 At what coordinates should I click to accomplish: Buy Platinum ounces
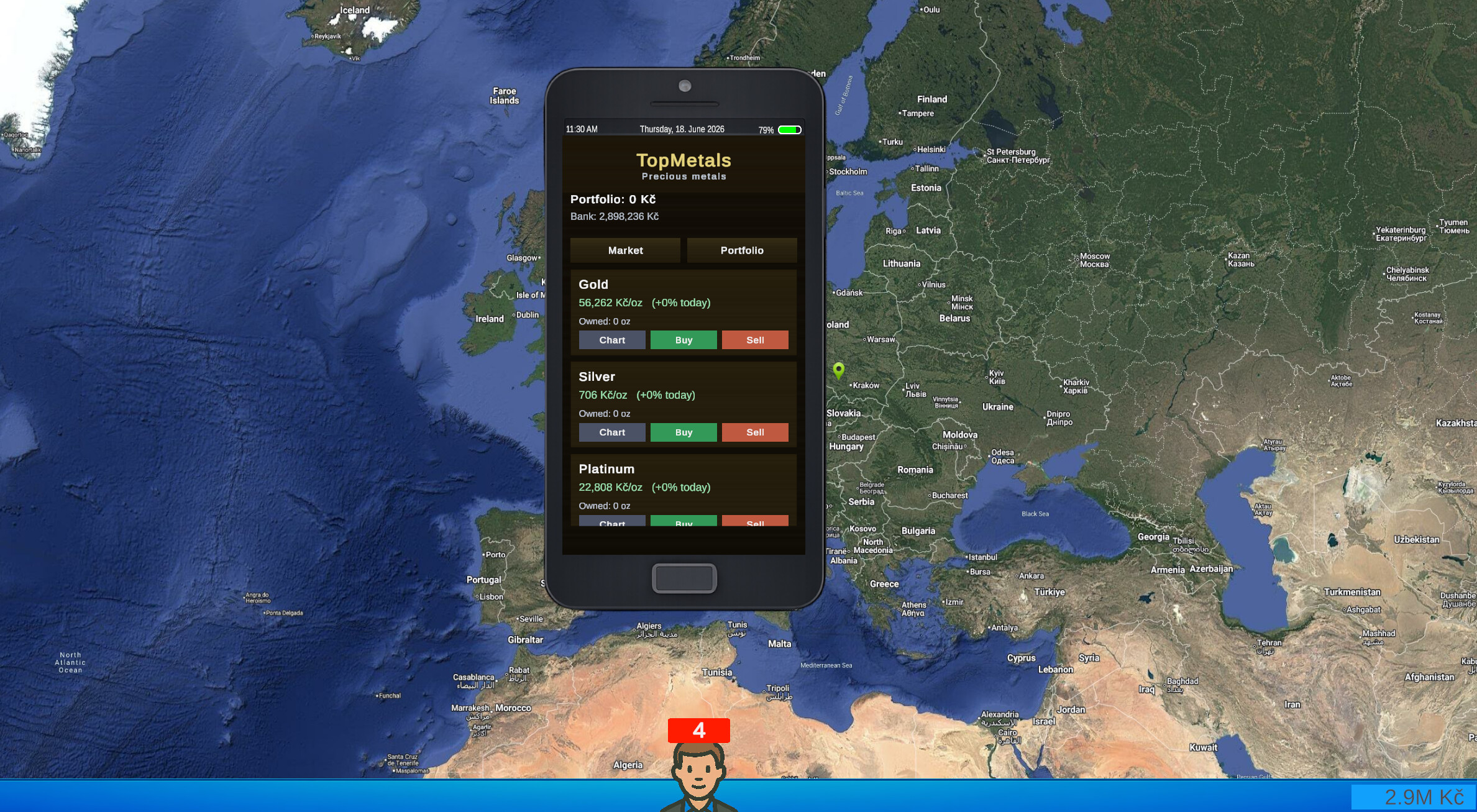pyautogui.click(x=684, y=521)
